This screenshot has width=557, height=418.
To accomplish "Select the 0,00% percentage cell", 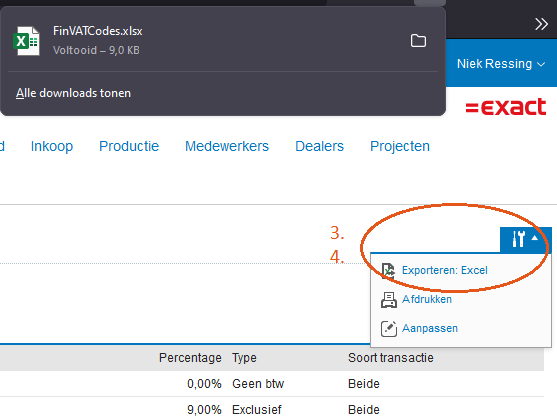I will pos(204,384).
